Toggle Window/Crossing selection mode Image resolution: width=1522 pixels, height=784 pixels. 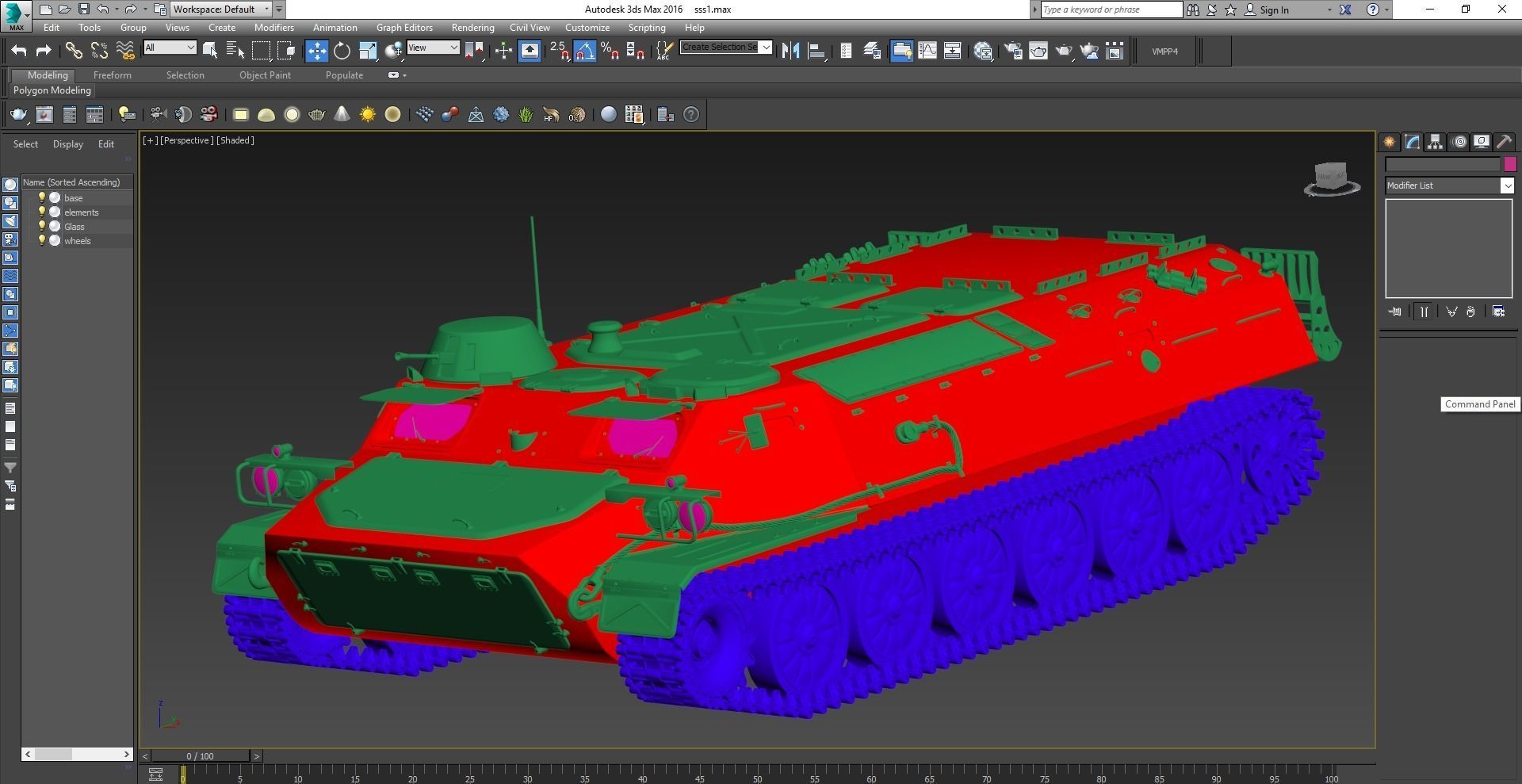click(x=286, y=51)
